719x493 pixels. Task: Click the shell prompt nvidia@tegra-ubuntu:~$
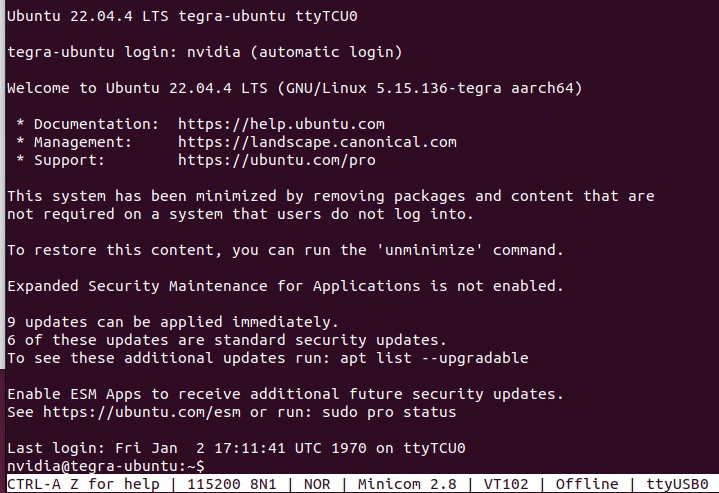(x=105, y=467)
